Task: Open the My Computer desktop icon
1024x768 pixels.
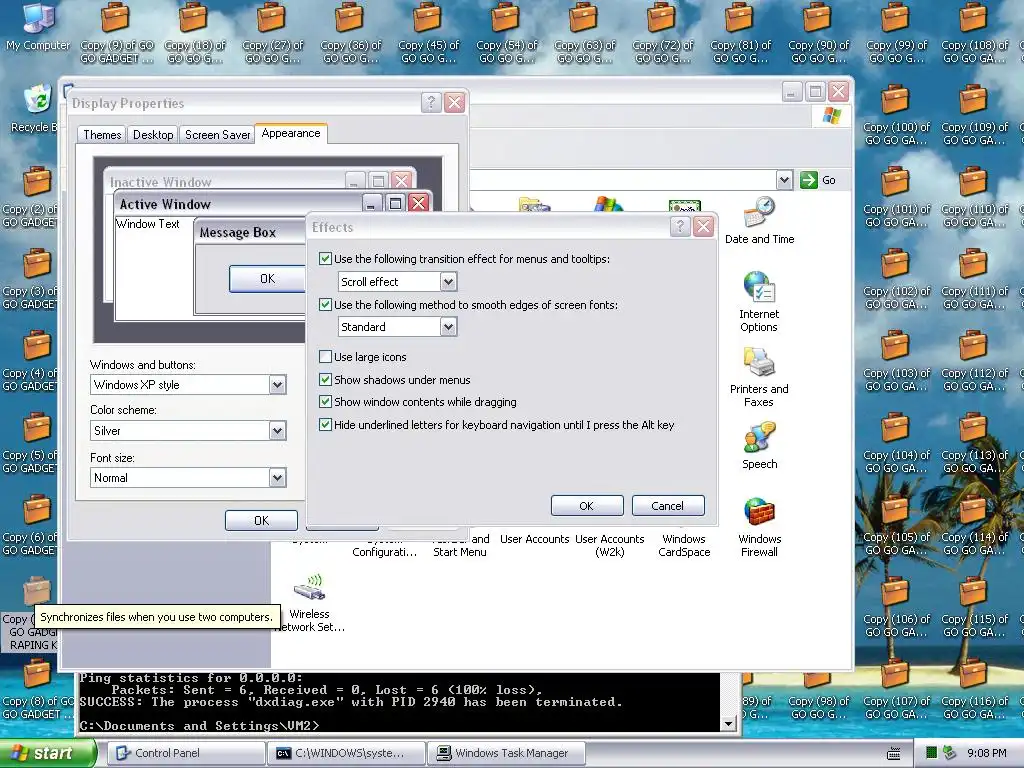Action: [38, 26]
